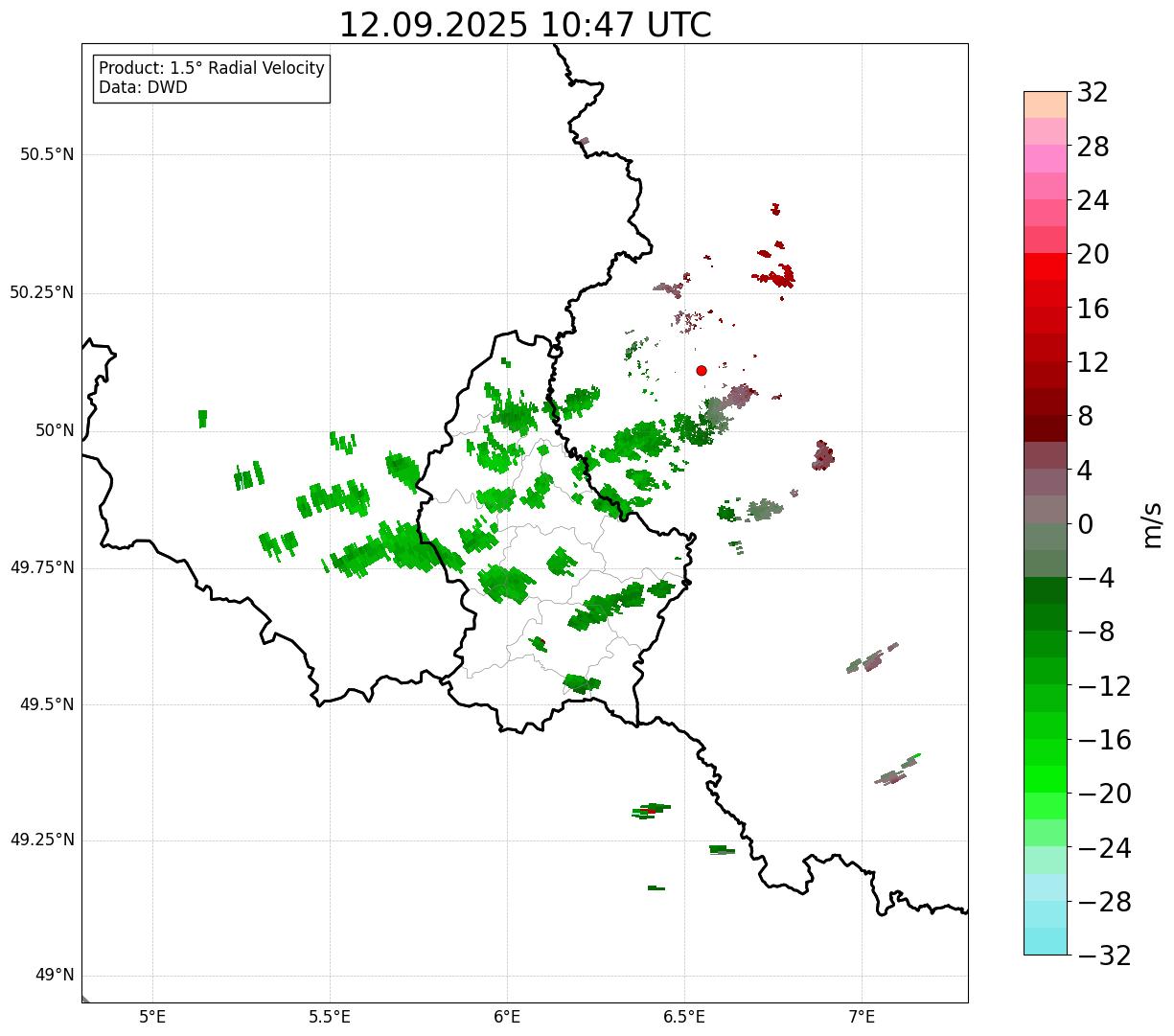
Task: Click colorbar tick value 16
Action: point(1093,309)
